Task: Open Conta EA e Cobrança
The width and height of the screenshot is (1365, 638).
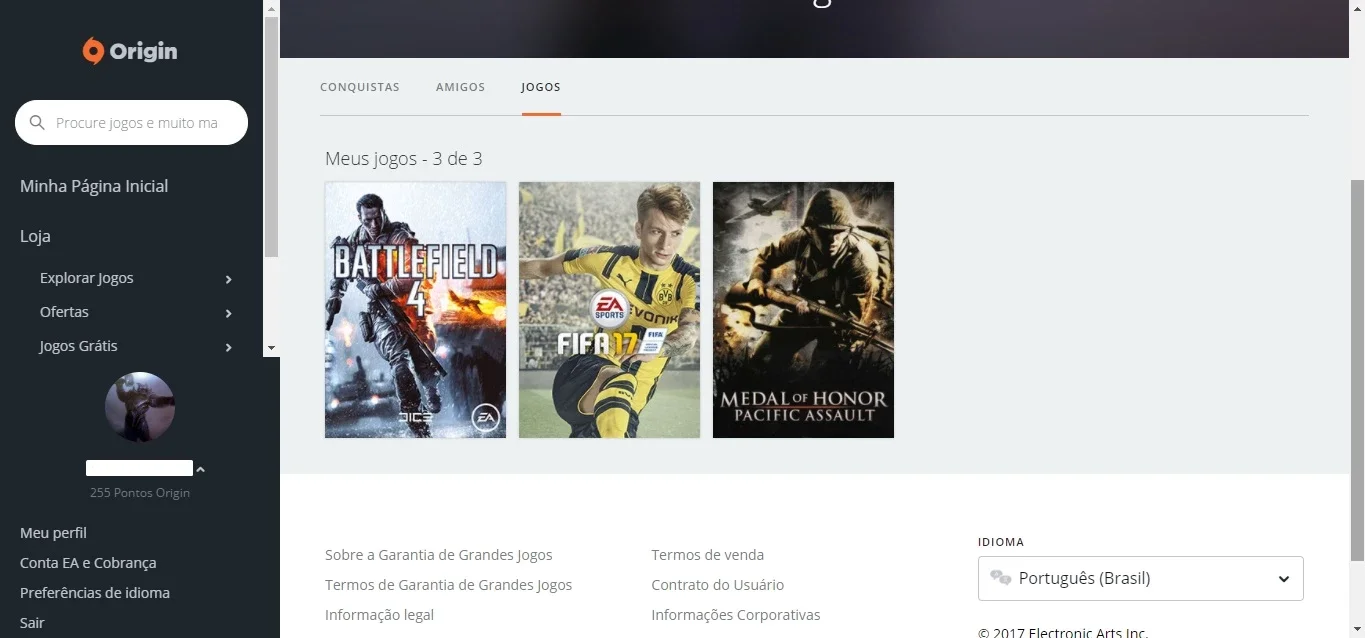Action: (88, 563)
